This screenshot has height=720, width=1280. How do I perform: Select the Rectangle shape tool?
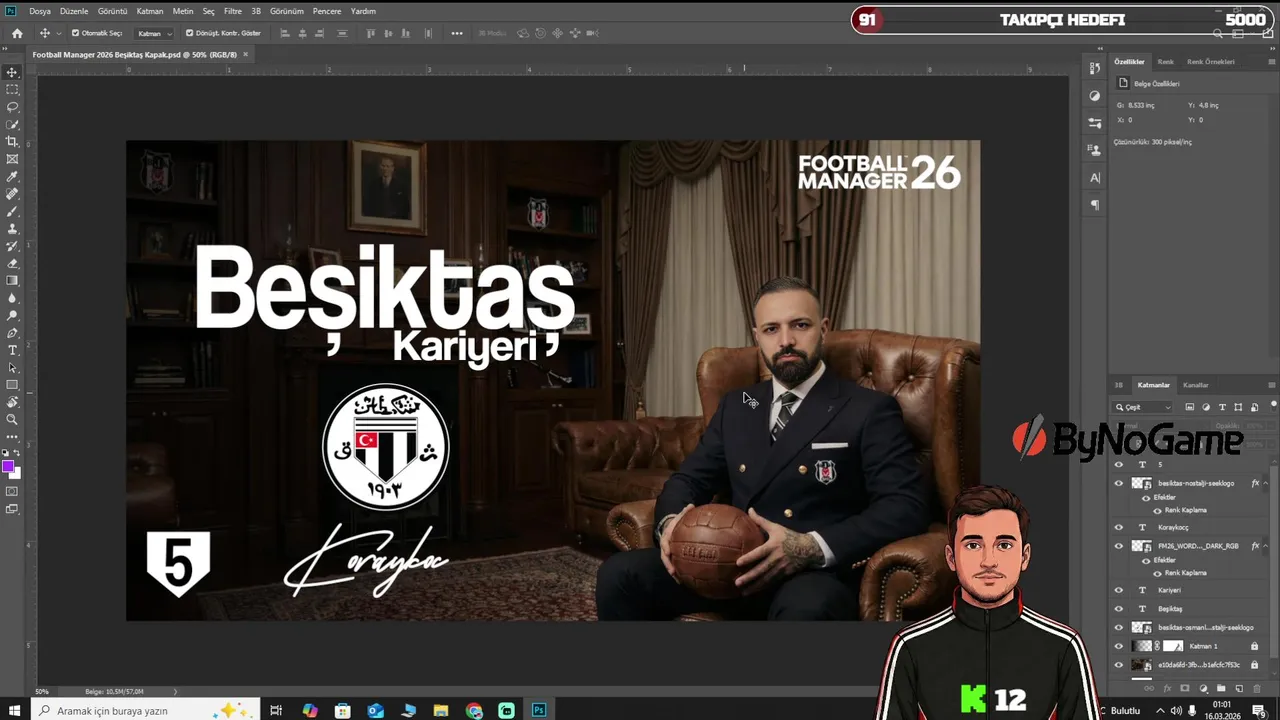(x=12, y=385)
